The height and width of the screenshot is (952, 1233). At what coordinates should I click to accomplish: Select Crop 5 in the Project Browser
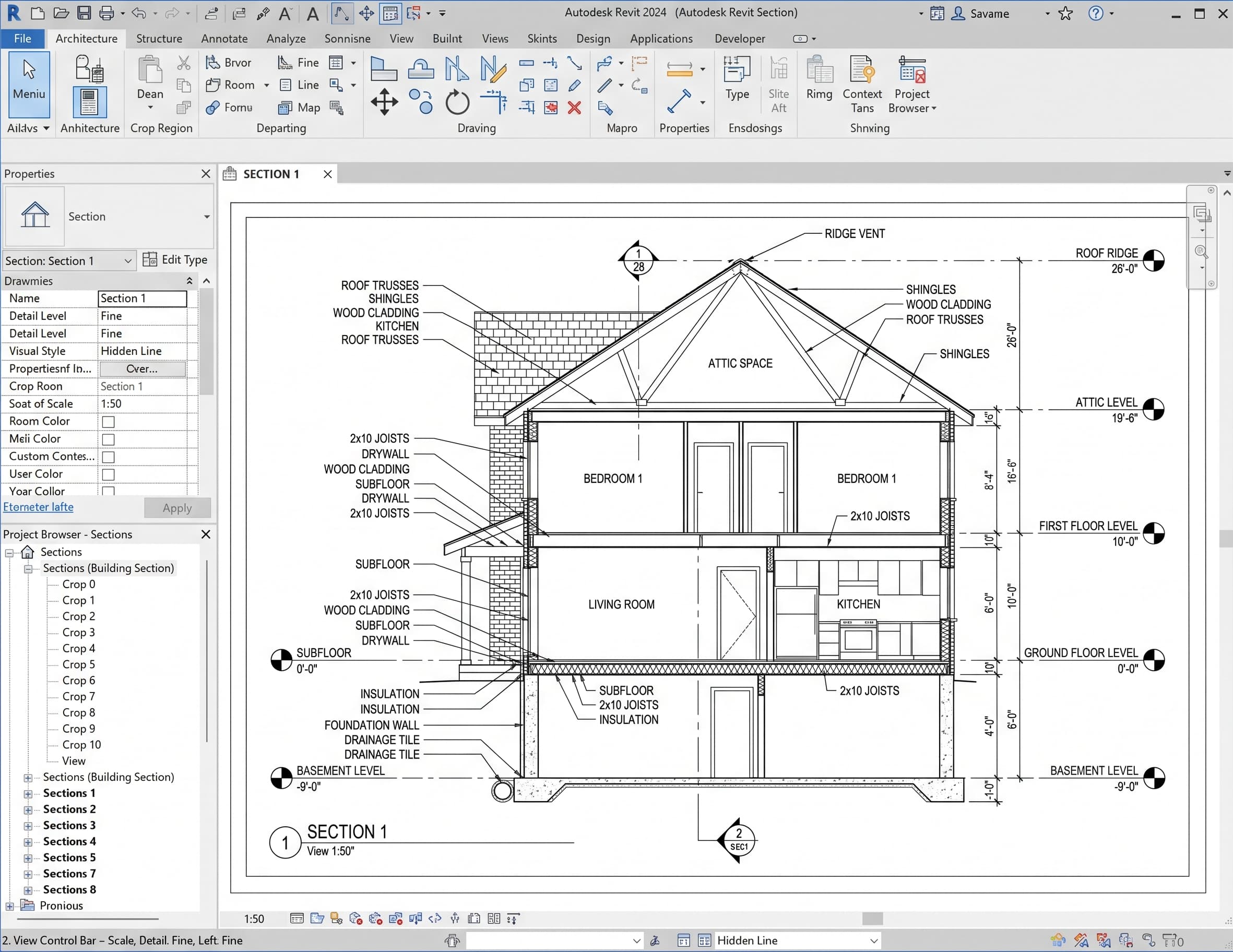pos(78,664)
